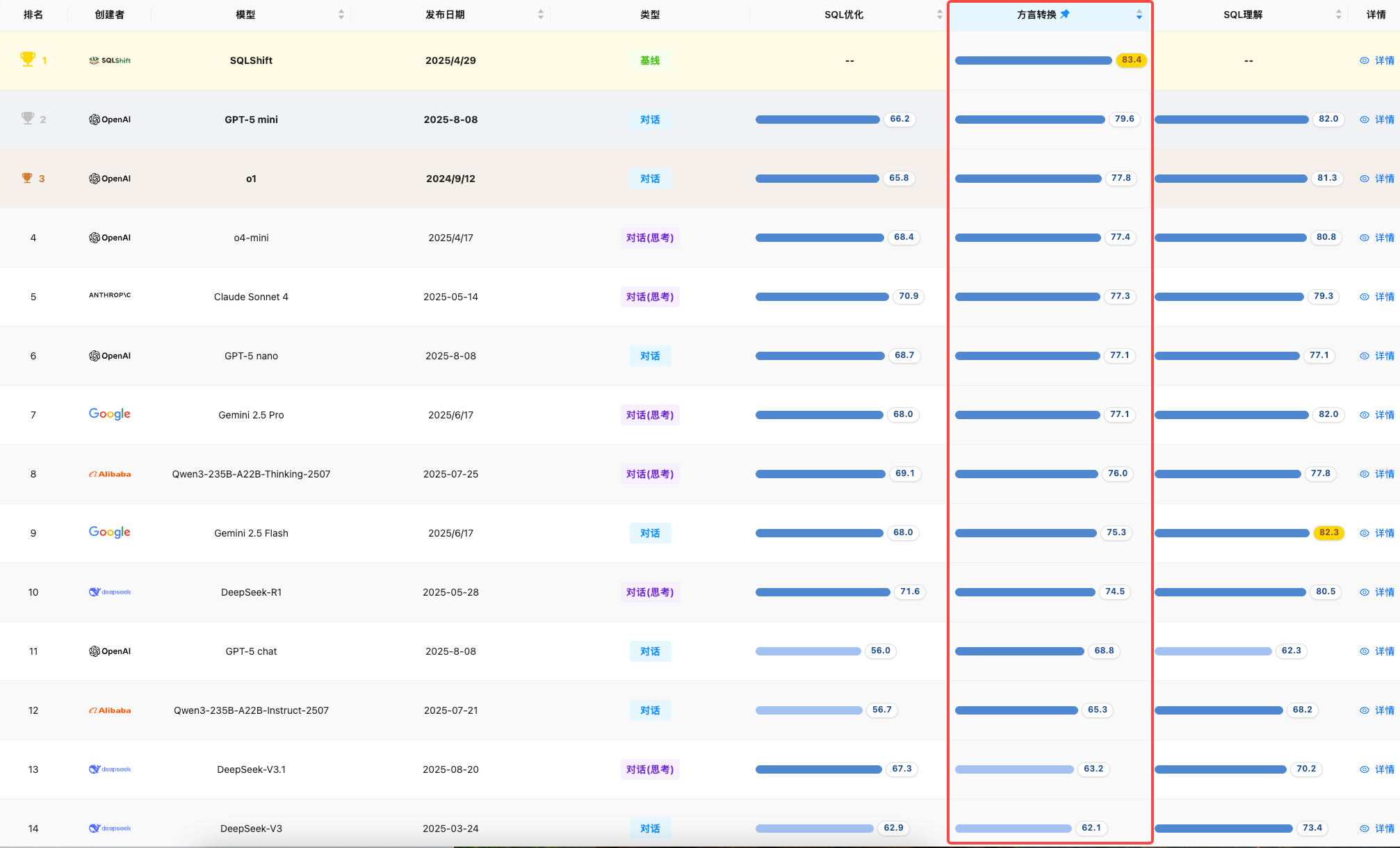Click the eye icon in the DeepSeek-V3 row
The height and width of the screenshot is (848, 1400).
pos(1365,829)
